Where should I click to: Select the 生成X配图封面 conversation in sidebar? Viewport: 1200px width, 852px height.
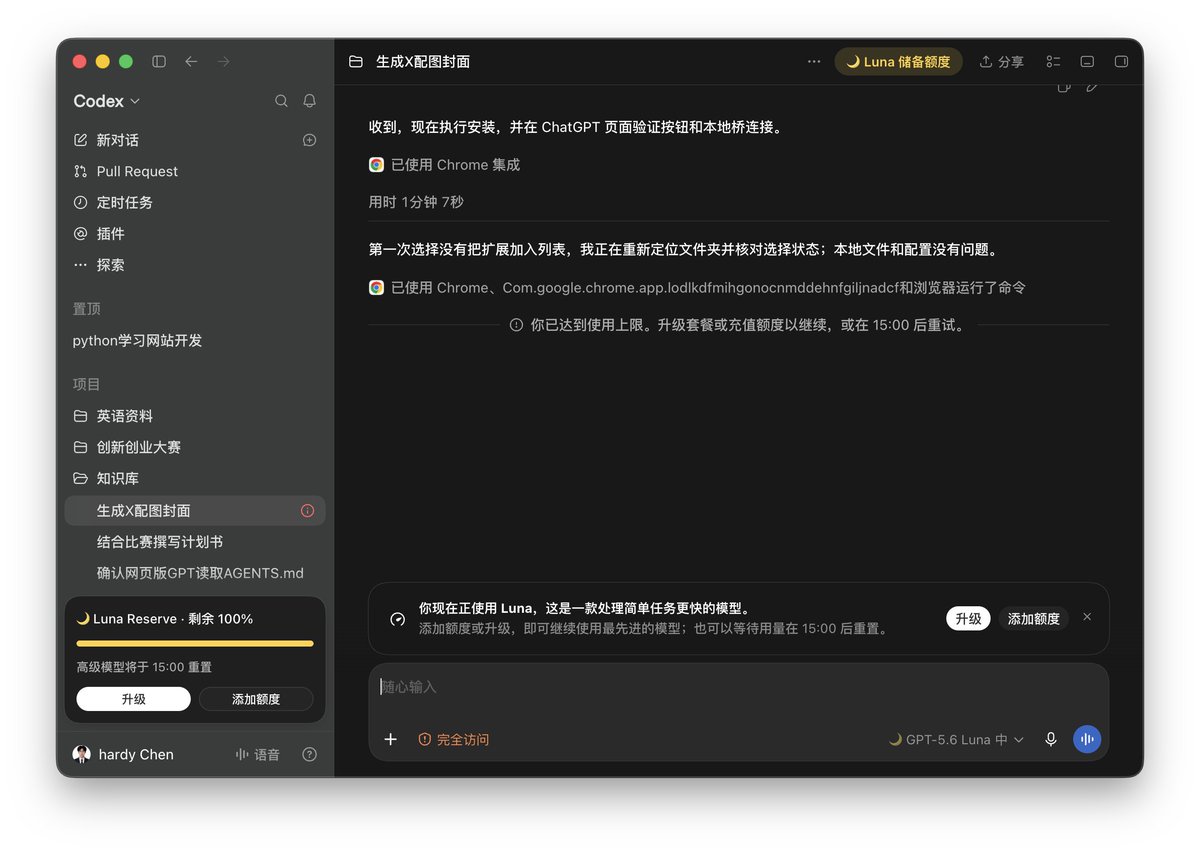194,511
